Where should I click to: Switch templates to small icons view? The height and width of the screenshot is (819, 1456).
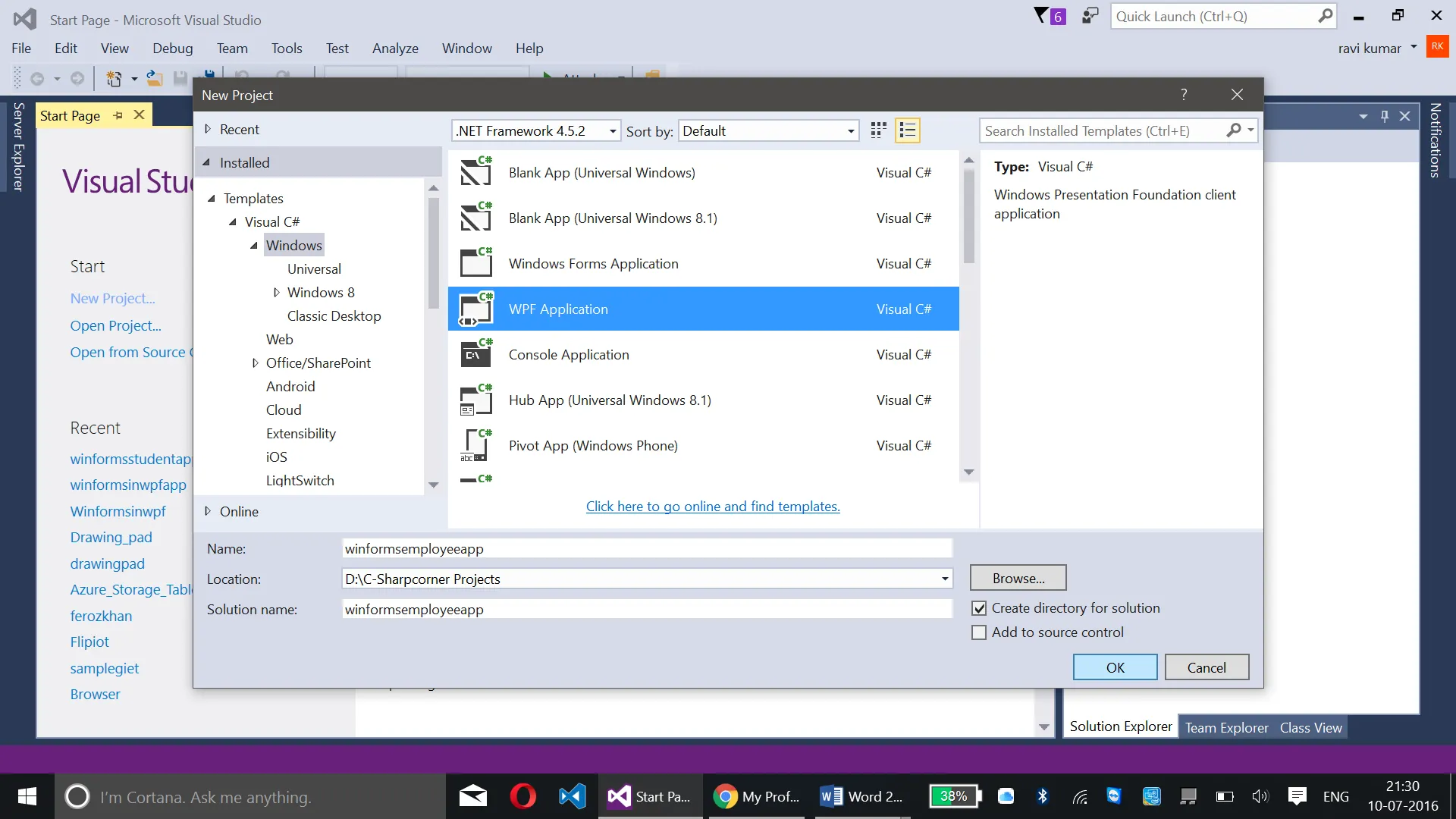(878, 130)
